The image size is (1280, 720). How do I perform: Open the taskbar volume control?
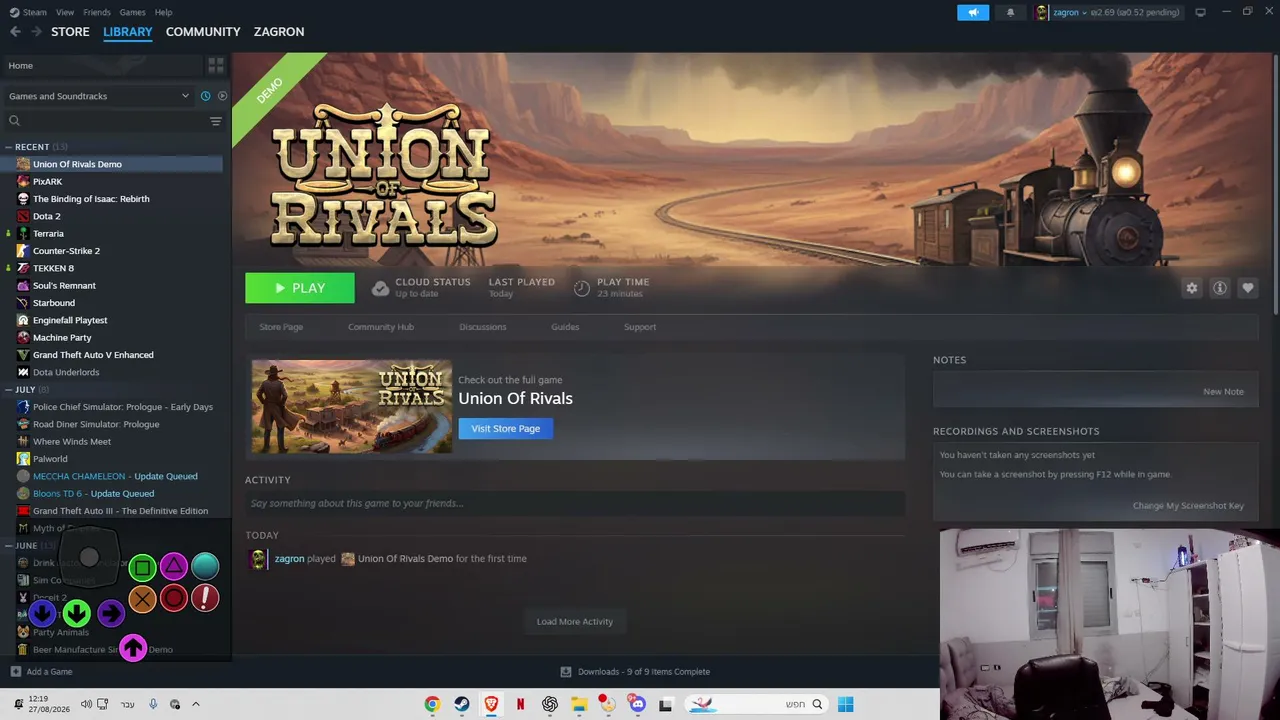[x=86, y=704]
